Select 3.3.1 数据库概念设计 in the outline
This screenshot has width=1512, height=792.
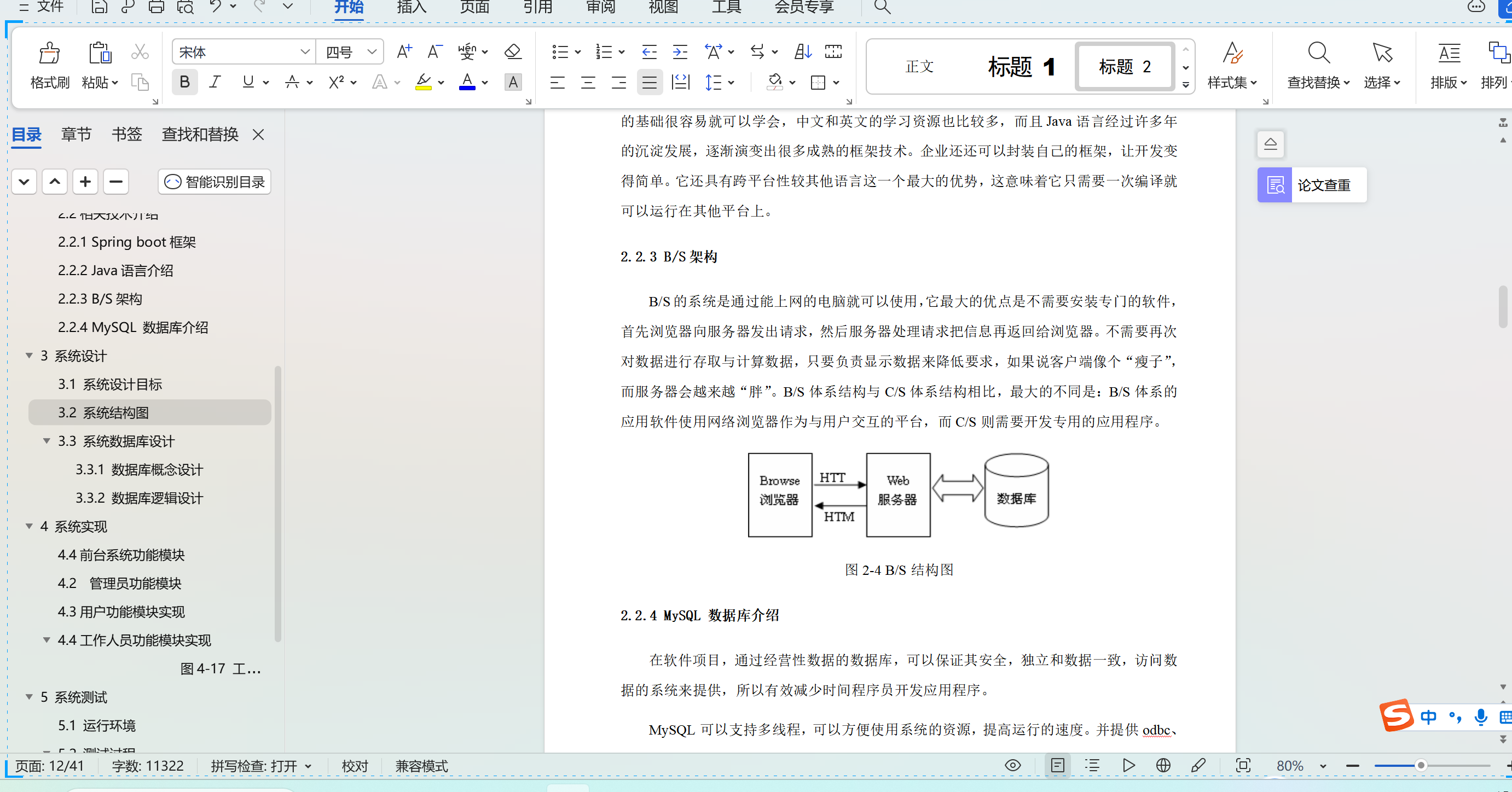click(139, 469)
